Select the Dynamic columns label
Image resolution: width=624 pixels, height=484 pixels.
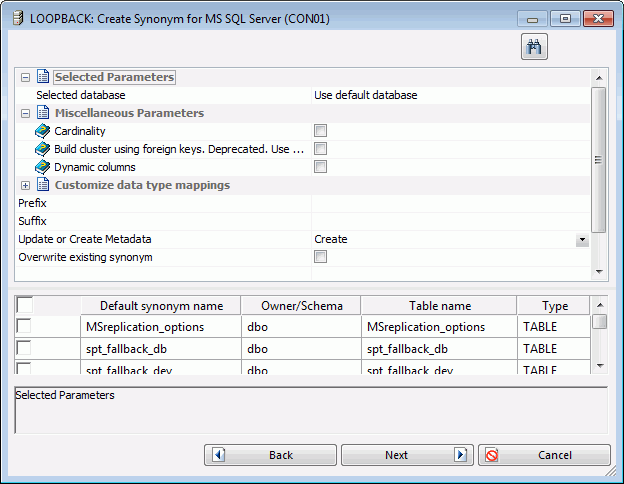[95, 167]
